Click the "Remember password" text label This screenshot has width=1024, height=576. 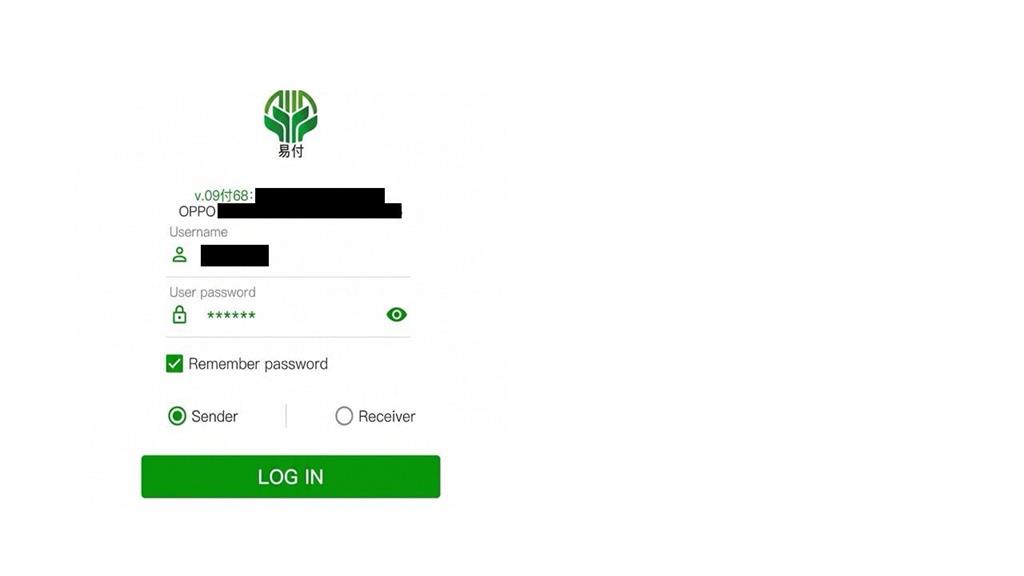pyautogui.click(x=258, y=364)
